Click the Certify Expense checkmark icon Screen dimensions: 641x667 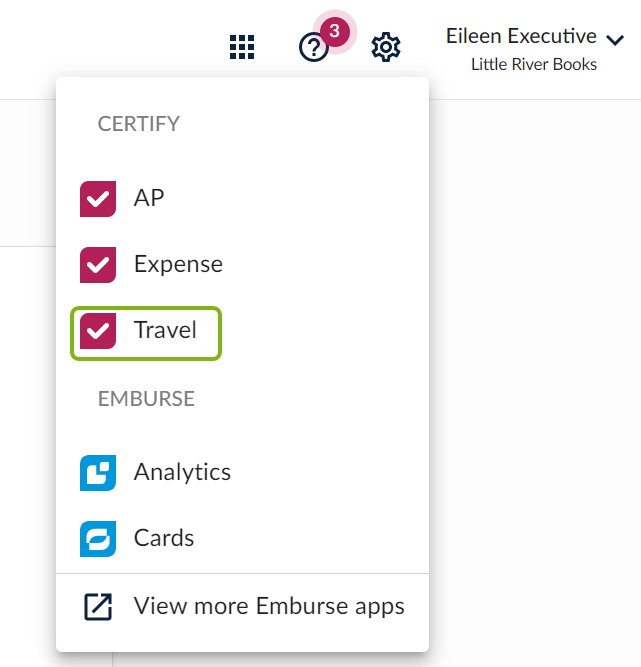tap(98, 265)
